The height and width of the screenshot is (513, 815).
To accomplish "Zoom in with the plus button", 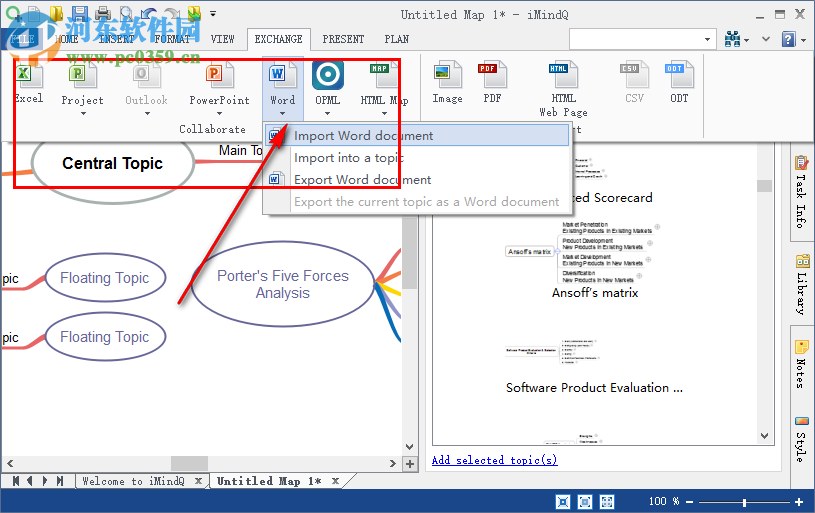I will coord(799,502).
